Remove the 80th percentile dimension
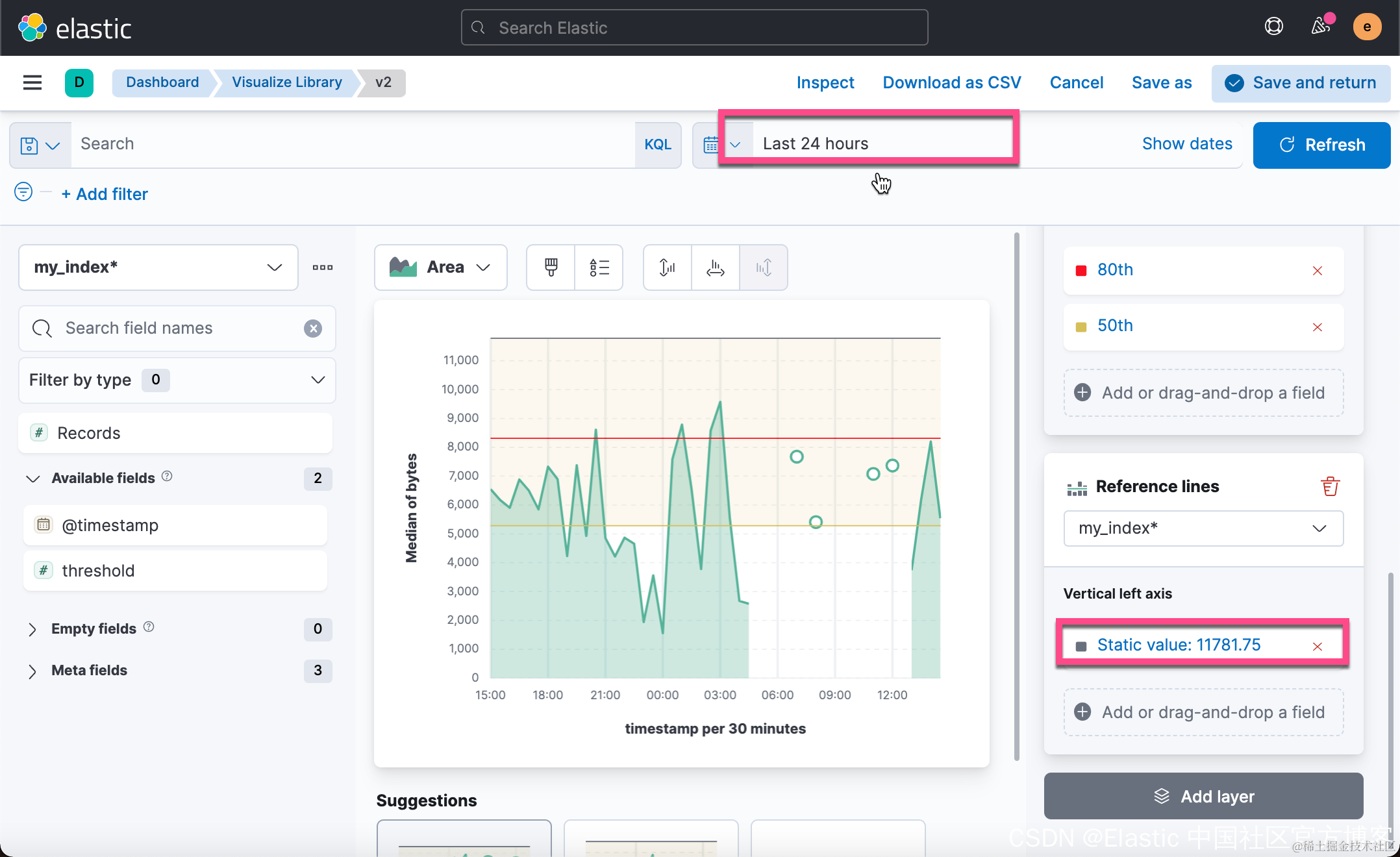1400x857 pixels. pyautogui.click(x=1317, y=271)
